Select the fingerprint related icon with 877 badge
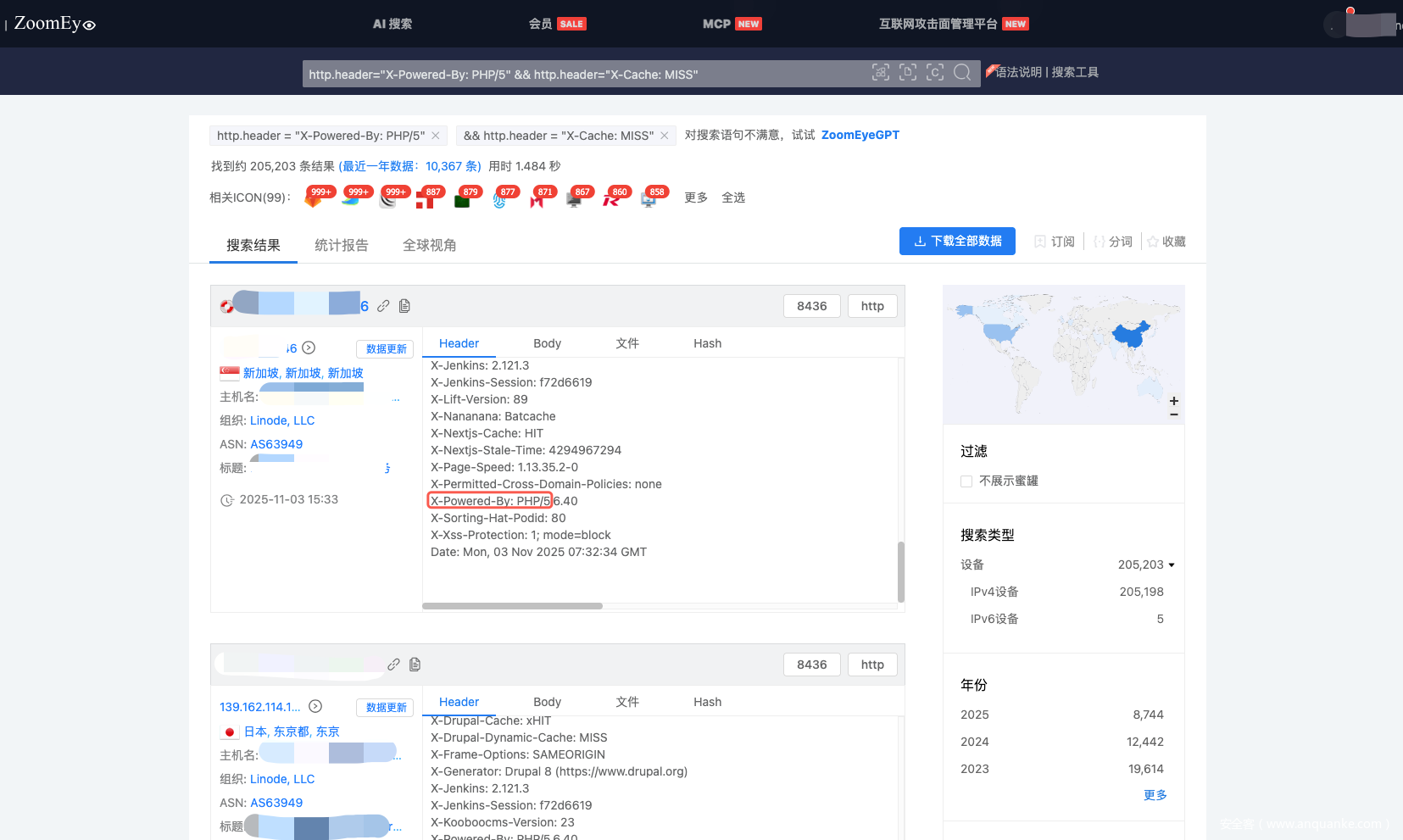1403x840 pixels. click(x=500, y=200)
